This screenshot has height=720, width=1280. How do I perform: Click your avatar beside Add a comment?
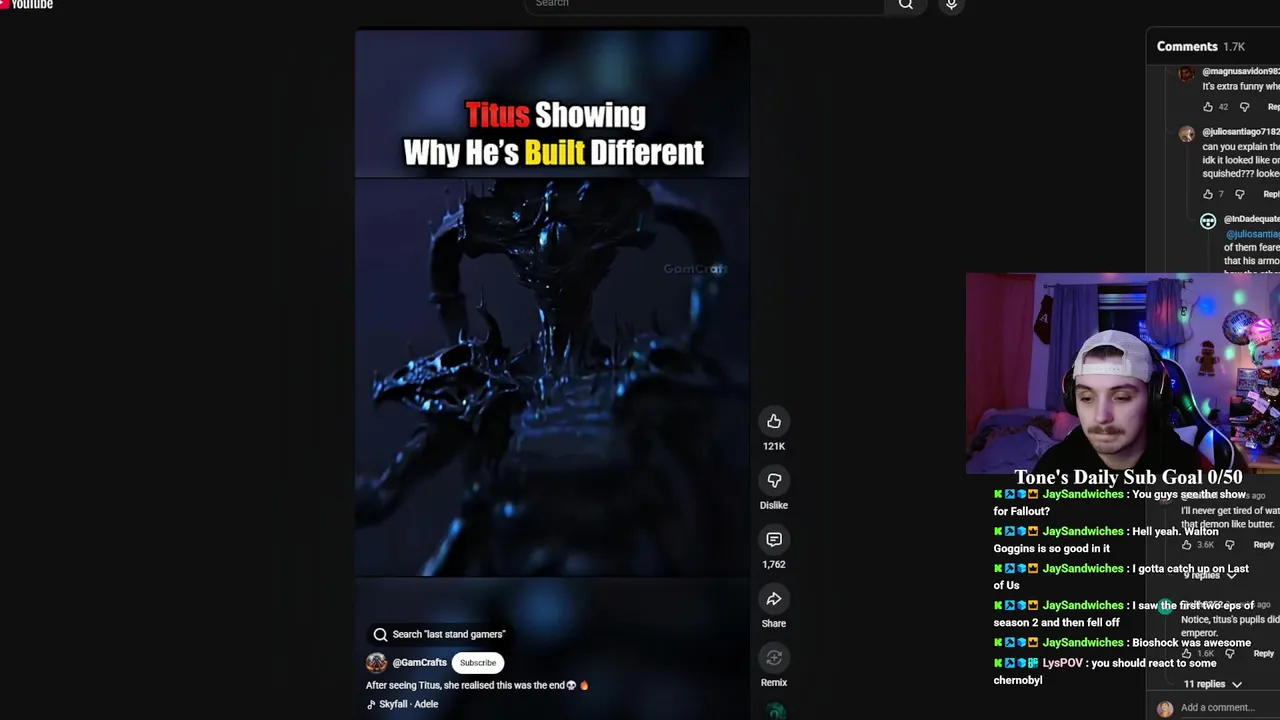(1165, 708)
